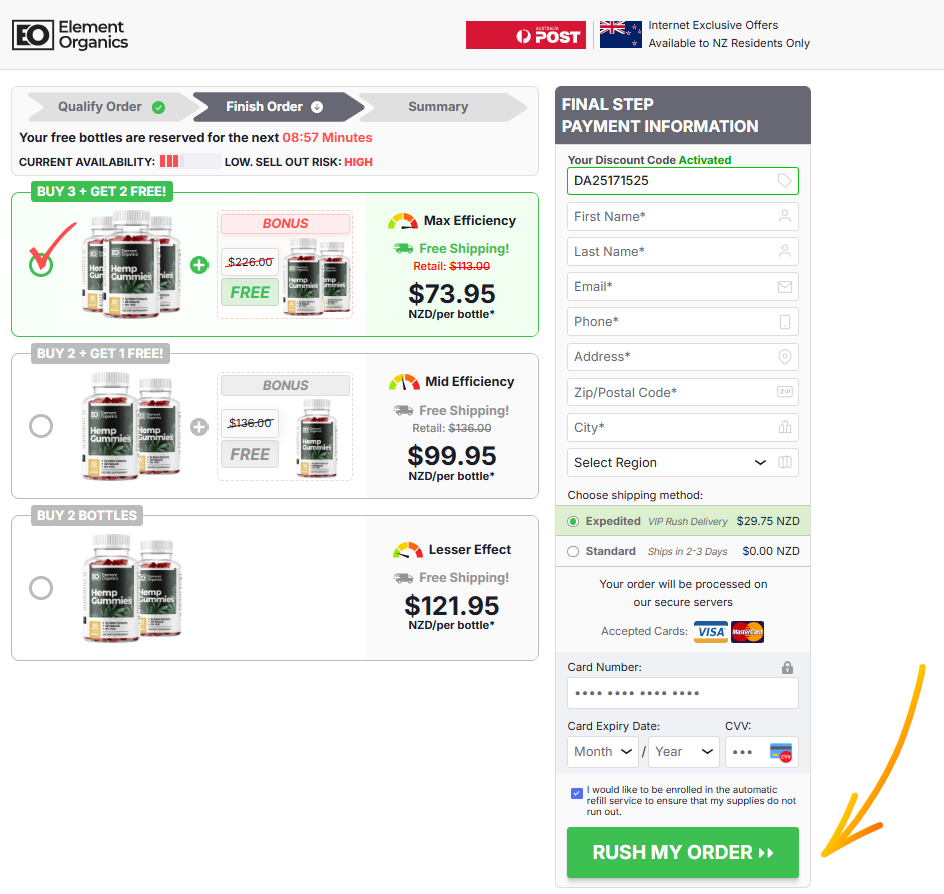
Task: Select the Buy 2 + Get 1 Free package
Action: pos(41,426)
